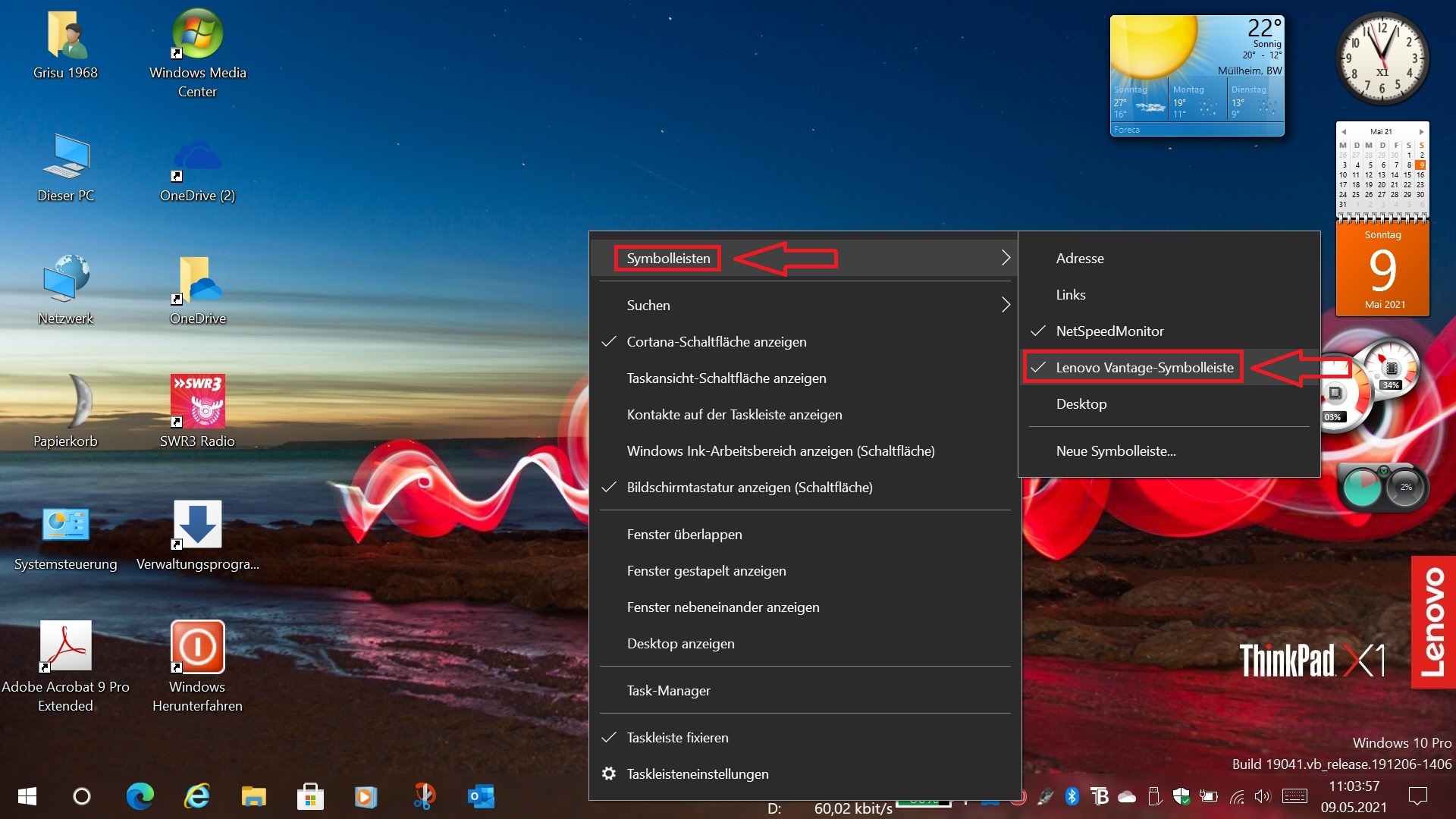Toggle Kontakte auf der Taskleiste anzeigen

pyautogui.click(x=805, y=415)
